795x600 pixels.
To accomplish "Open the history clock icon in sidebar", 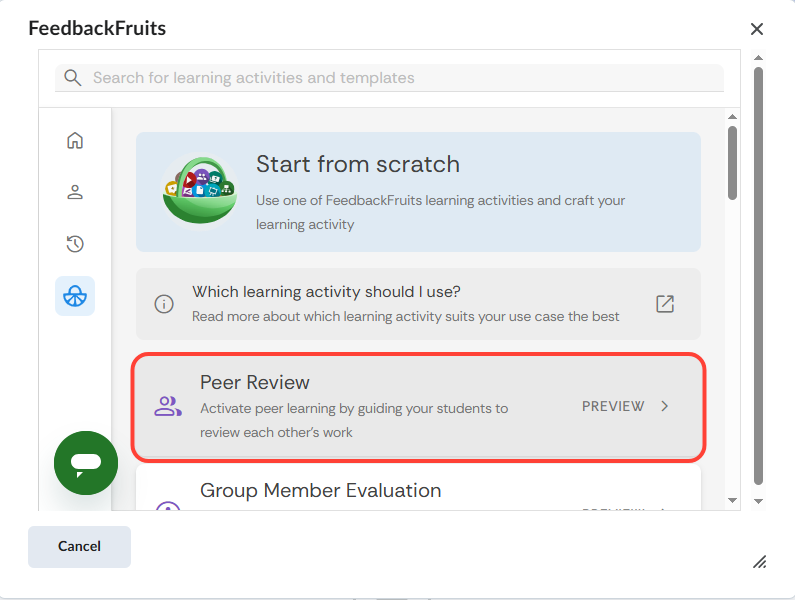I will [75, 244].
